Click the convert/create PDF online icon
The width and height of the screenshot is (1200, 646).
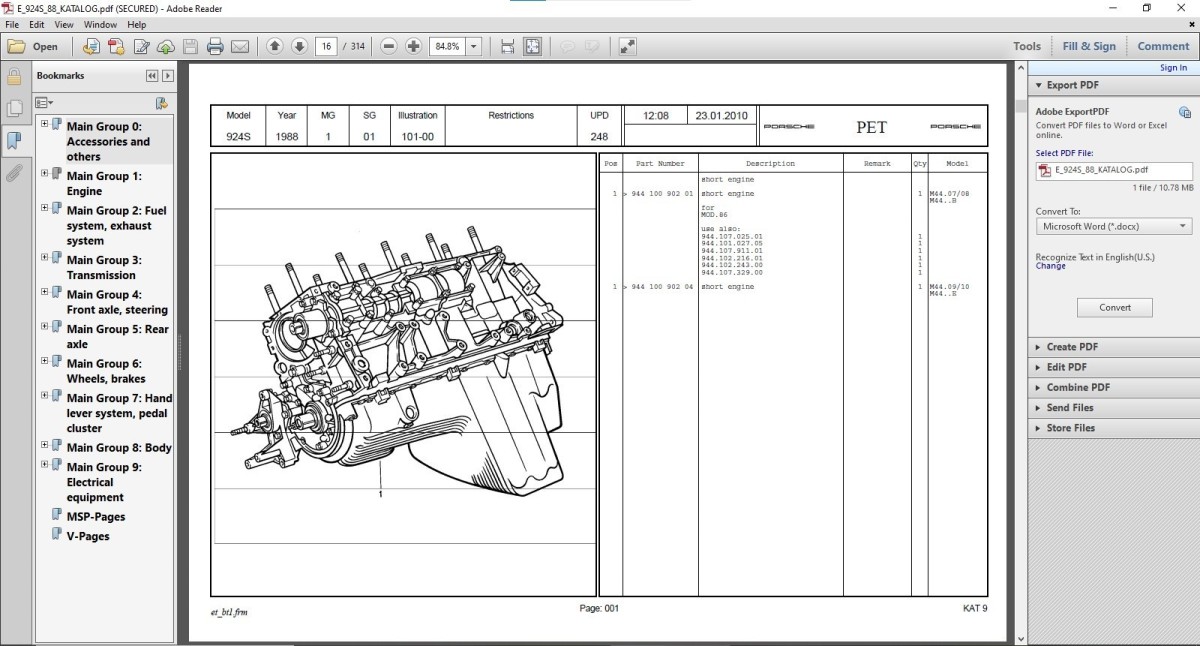(x=91, y=46)
